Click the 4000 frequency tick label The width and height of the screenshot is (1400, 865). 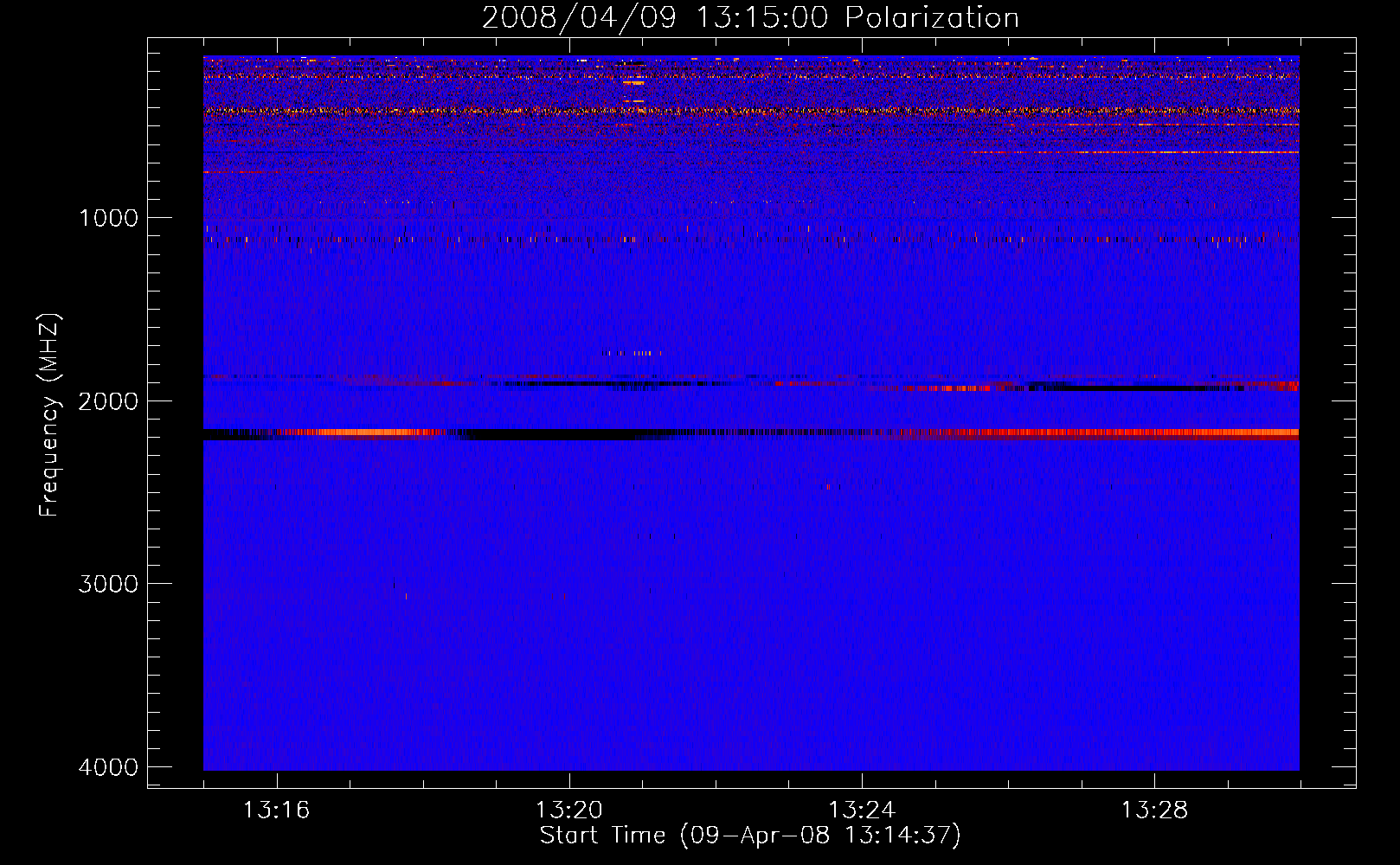pos(108,767)
